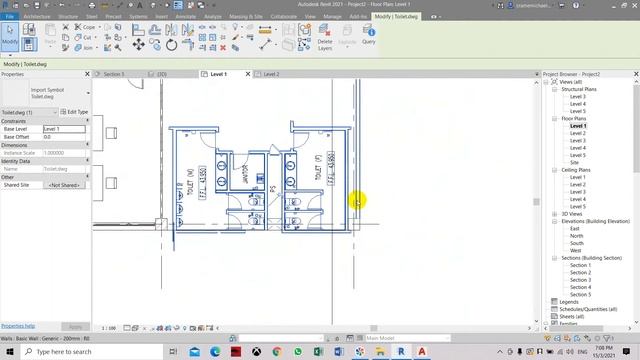Click the Create Group icon
Viewport: 640px width, 360px height.
coord(304,30)
